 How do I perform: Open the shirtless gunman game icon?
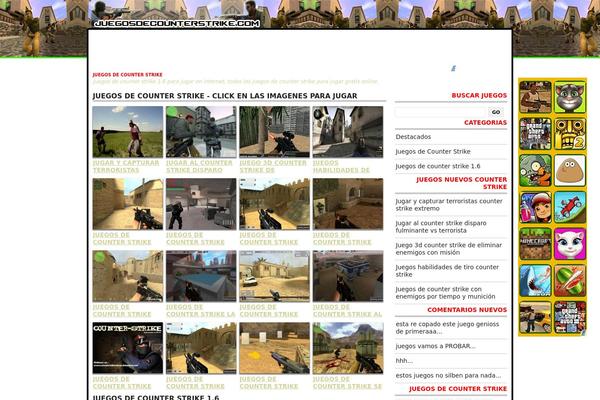pos(535,97)
